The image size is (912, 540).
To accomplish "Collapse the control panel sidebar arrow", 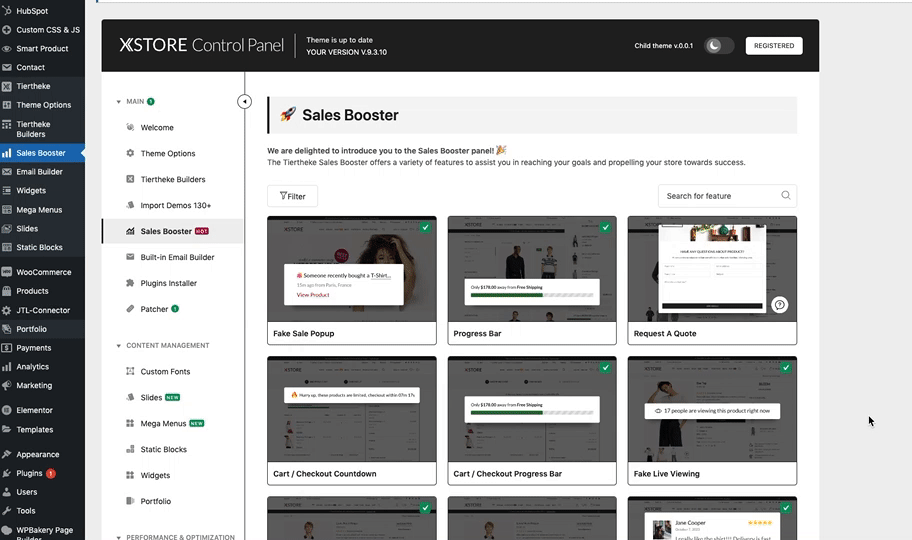I will [x=244, y=102].
